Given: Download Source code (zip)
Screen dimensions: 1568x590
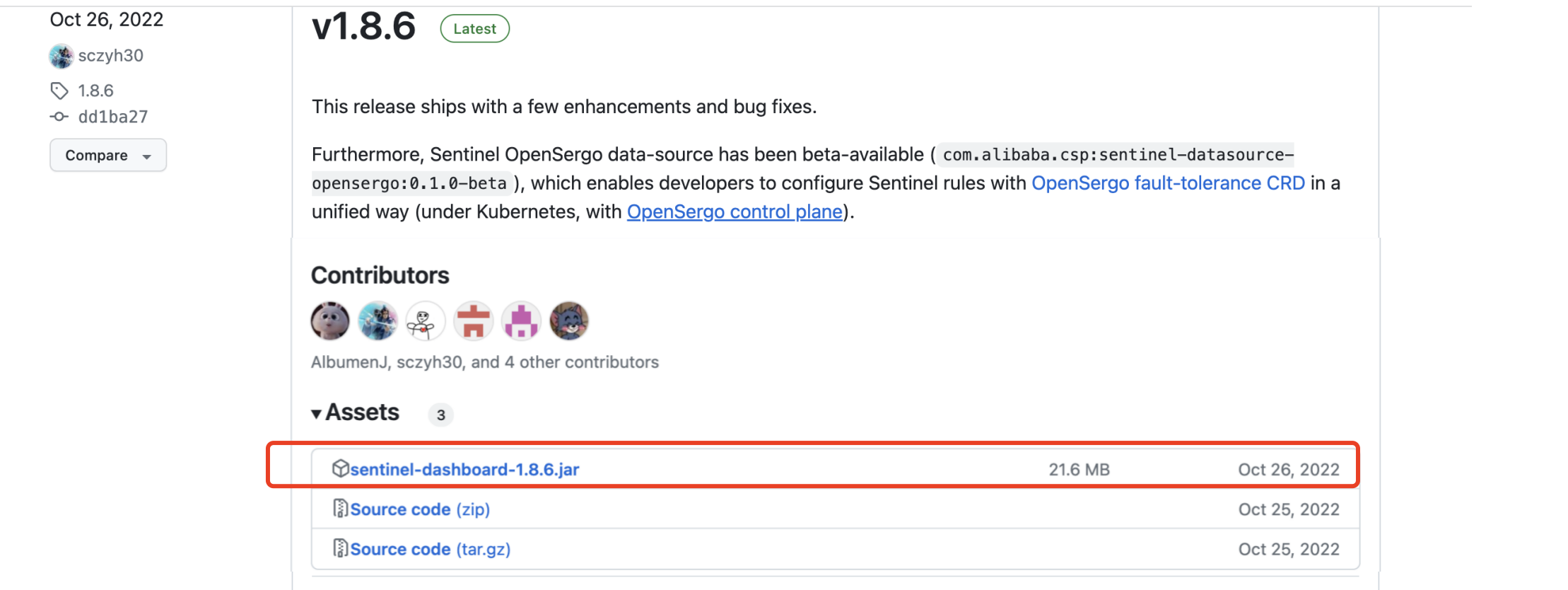Looking at the screenshot, I should click(x=420, y=509).
